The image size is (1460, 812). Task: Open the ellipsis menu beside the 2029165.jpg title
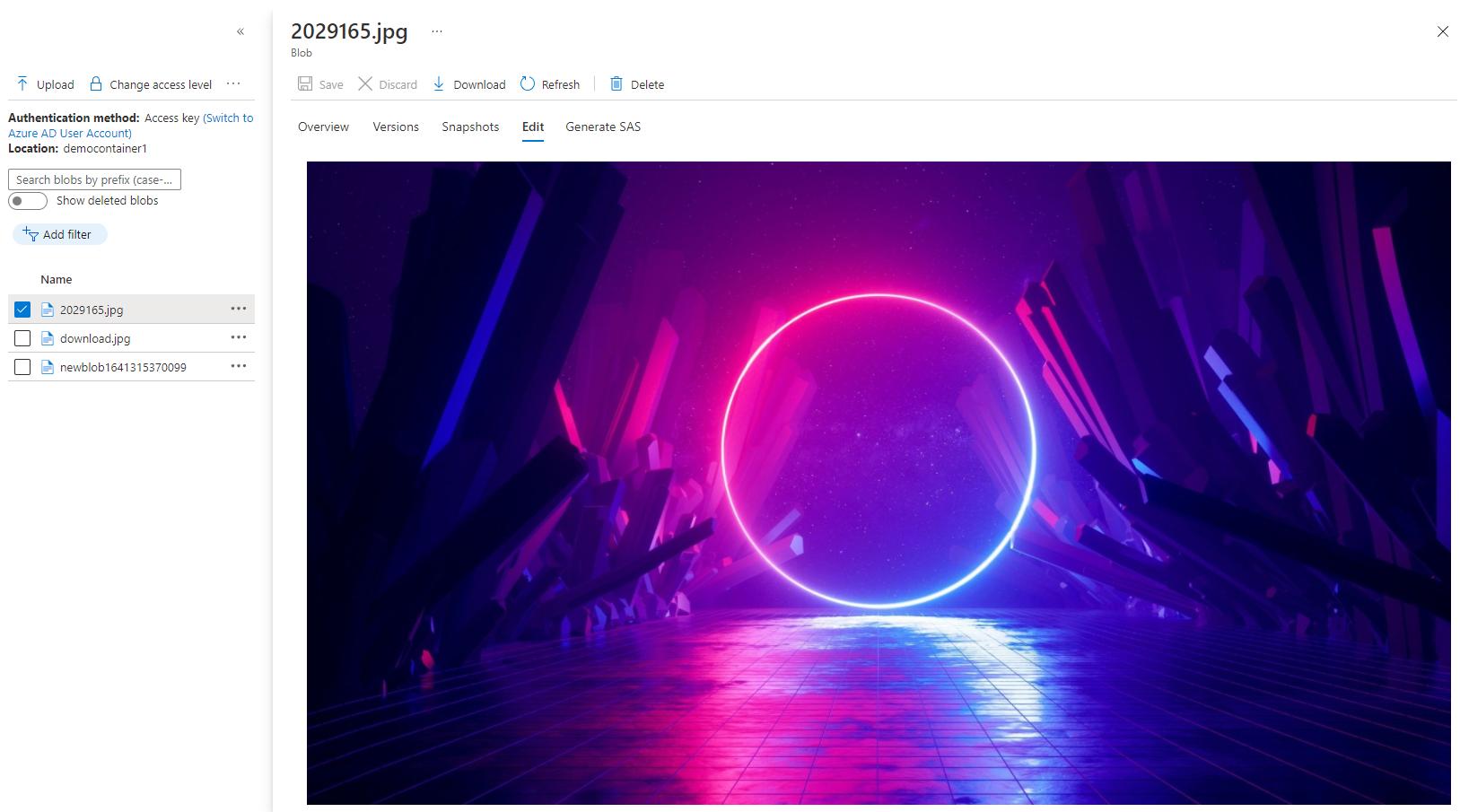click(437, 31)
